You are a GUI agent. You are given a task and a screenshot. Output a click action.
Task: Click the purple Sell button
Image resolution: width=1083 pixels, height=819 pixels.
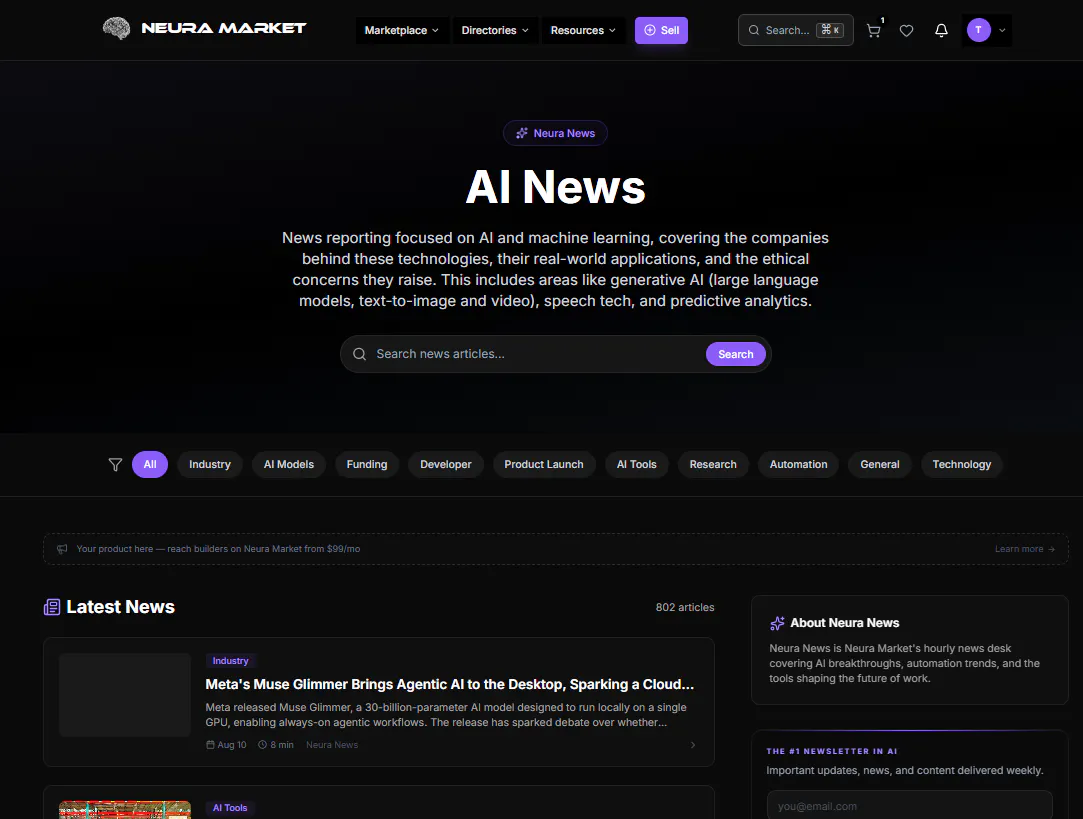tap(661, 30)
